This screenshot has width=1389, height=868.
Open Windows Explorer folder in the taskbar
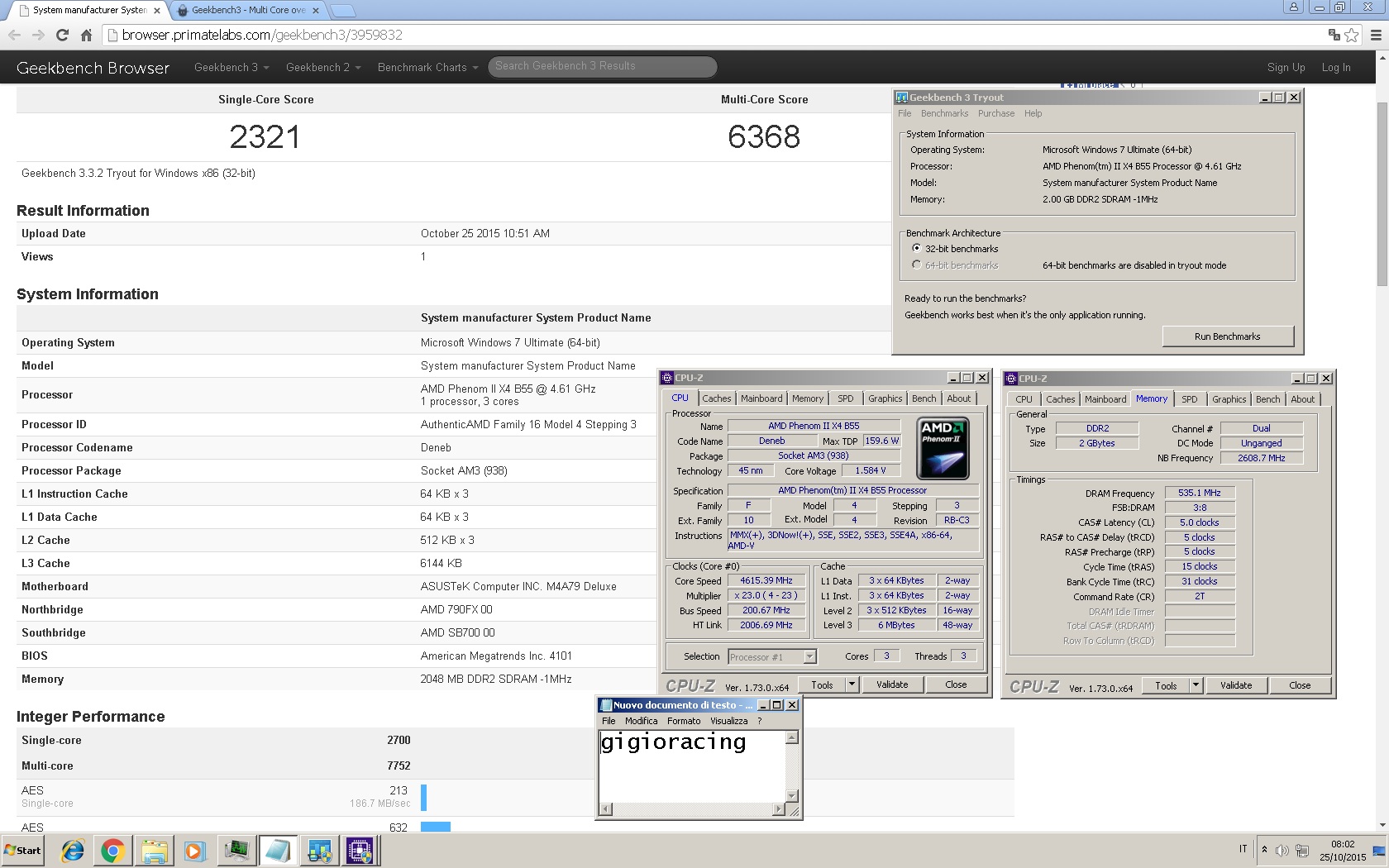[x=154, y=851]
